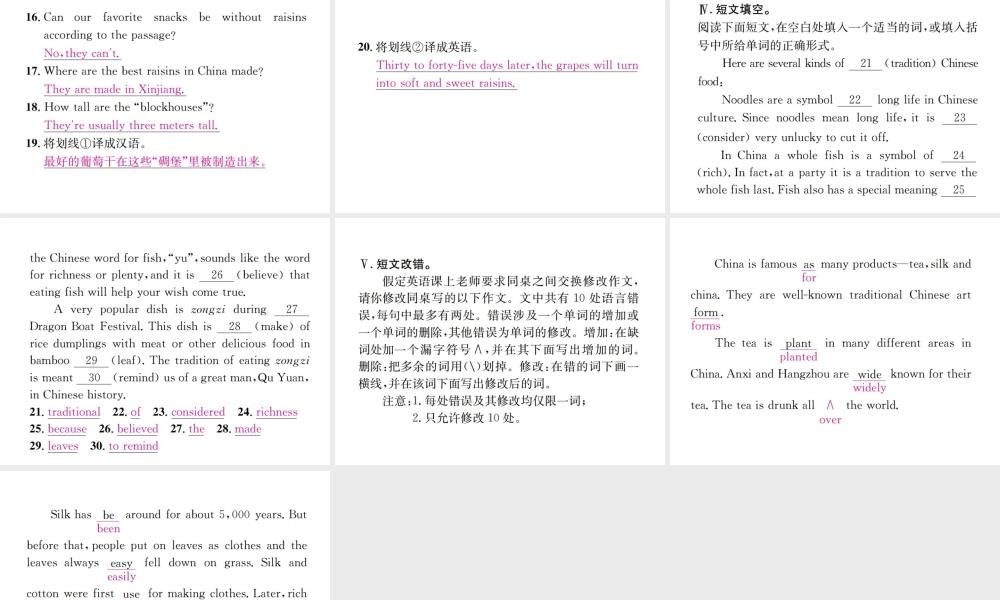This screenshot has width=1000, height=600.
Task: Open slide titled V. 短文改错
Action: (x=499, y=341)
